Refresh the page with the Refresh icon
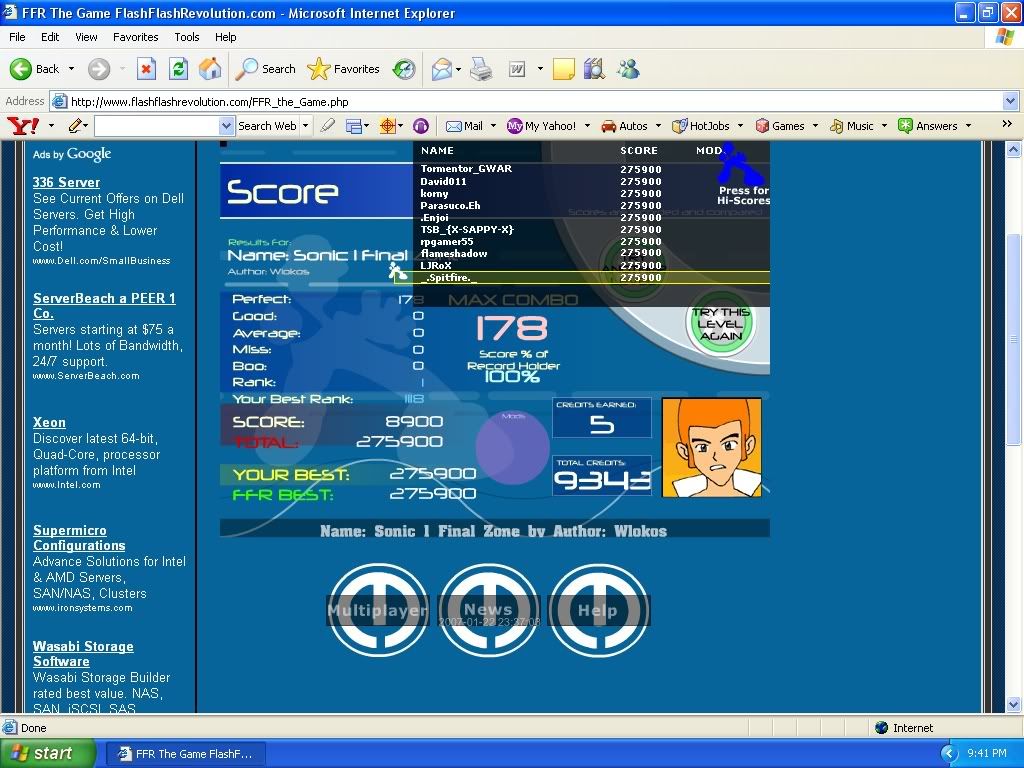Screen dimensions: 1024x768 [x=178, y=69]
